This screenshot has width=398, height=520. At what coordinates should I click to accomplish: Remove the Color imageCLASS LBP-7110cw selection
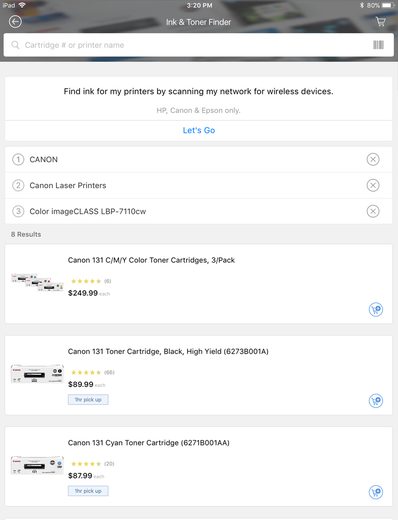pos(373,211)
